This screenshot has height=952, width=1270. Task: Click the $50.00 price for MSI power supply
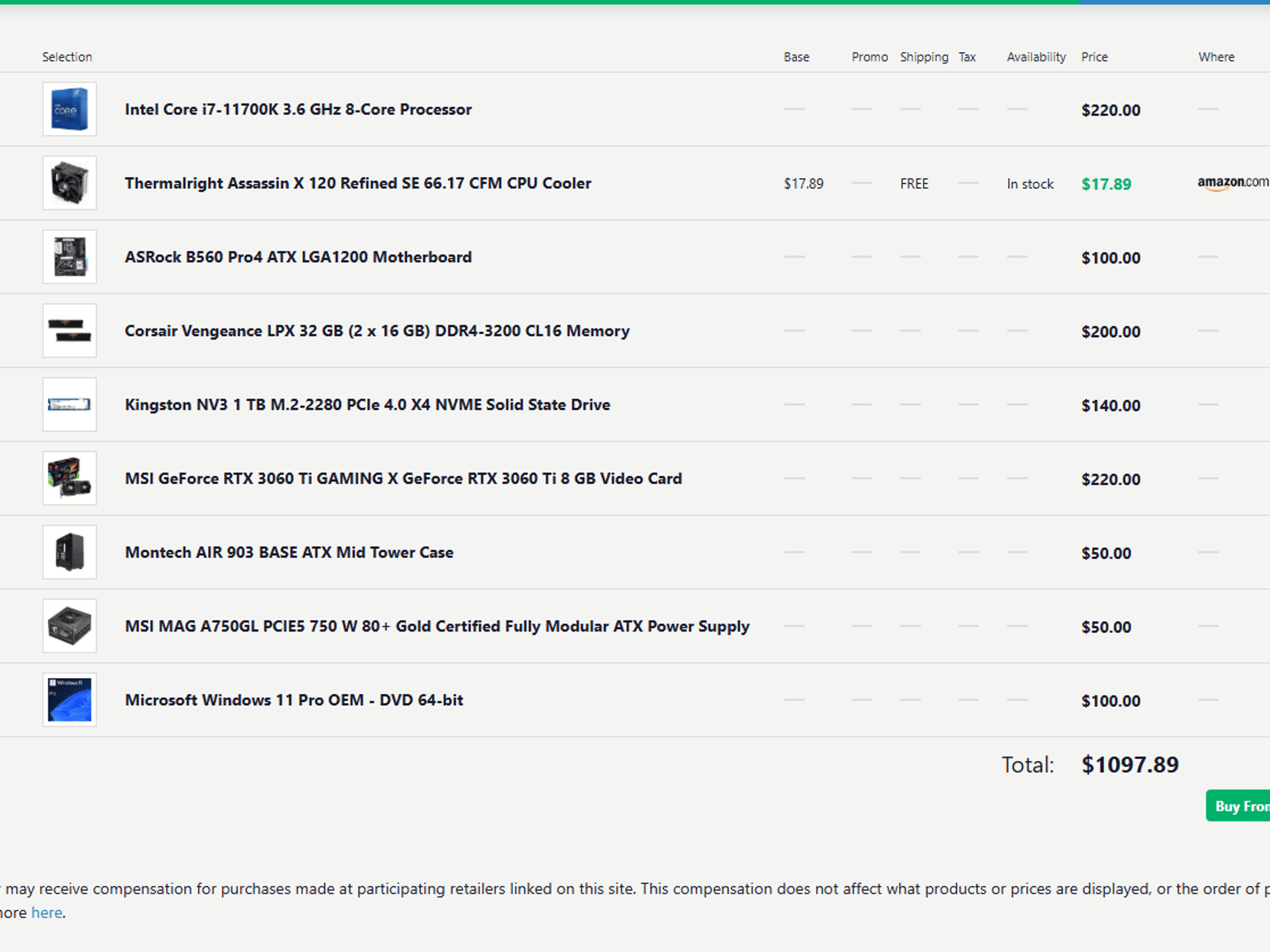coord(1106,627)
